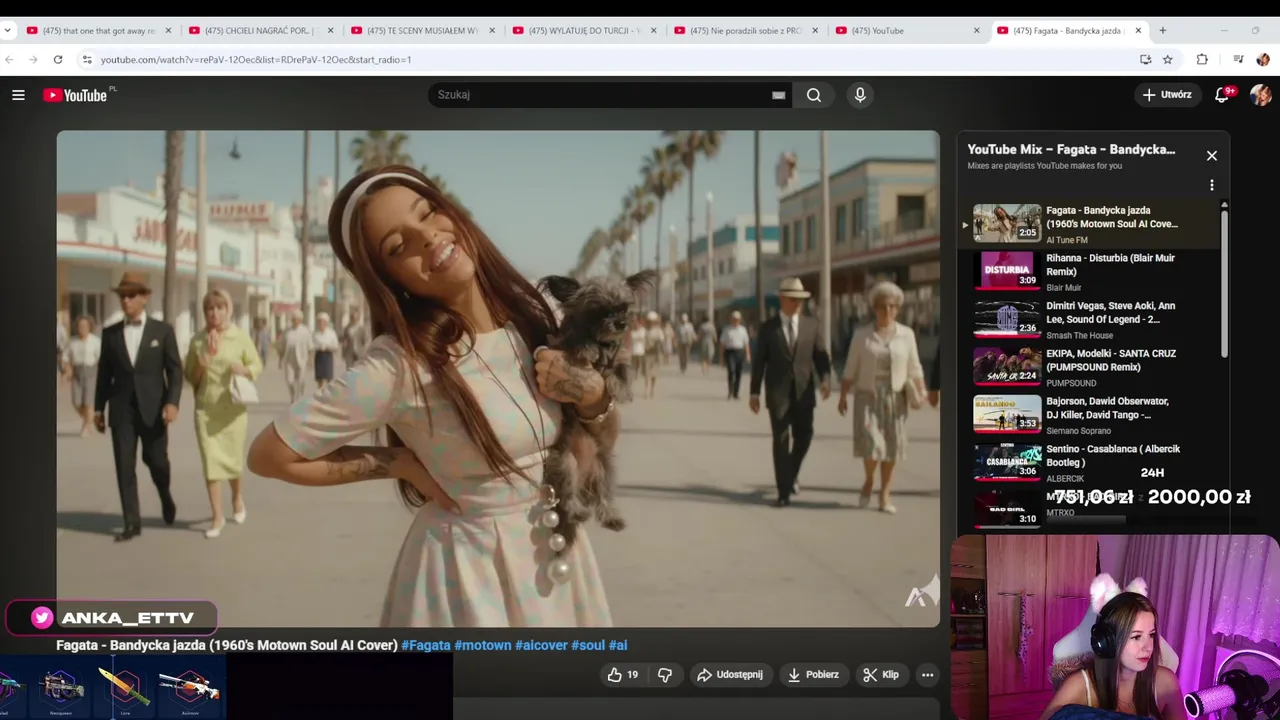
Task: Click the magnifier search button
Action: [814, 95]
